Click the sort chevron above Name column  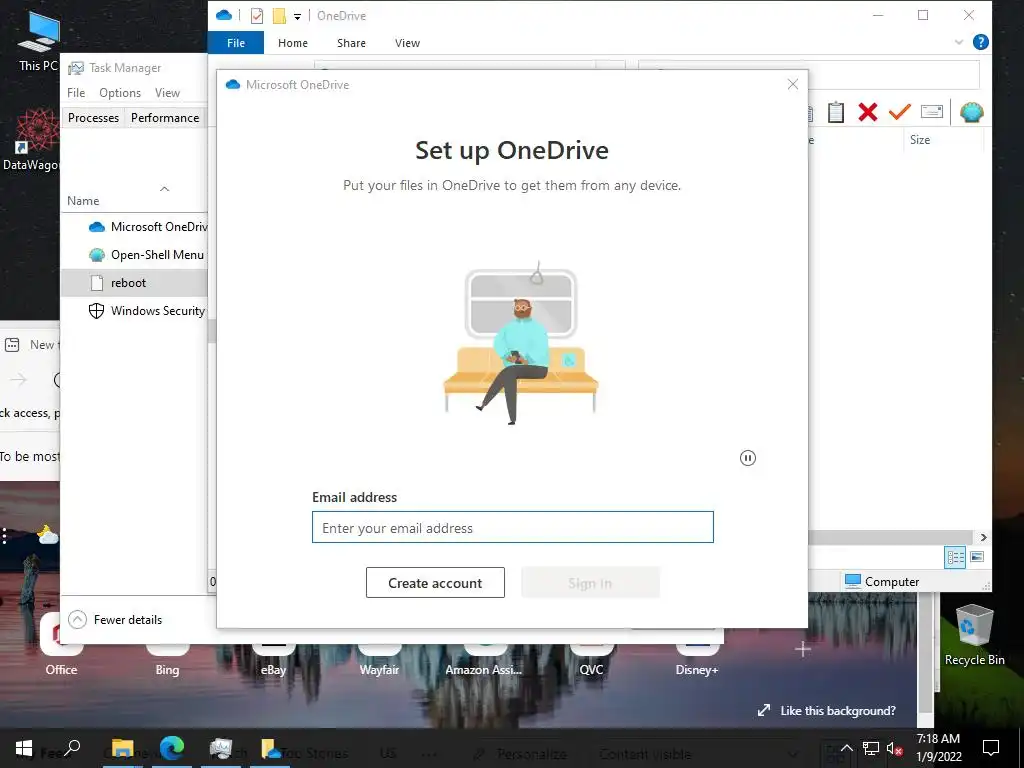click(165, 189)
